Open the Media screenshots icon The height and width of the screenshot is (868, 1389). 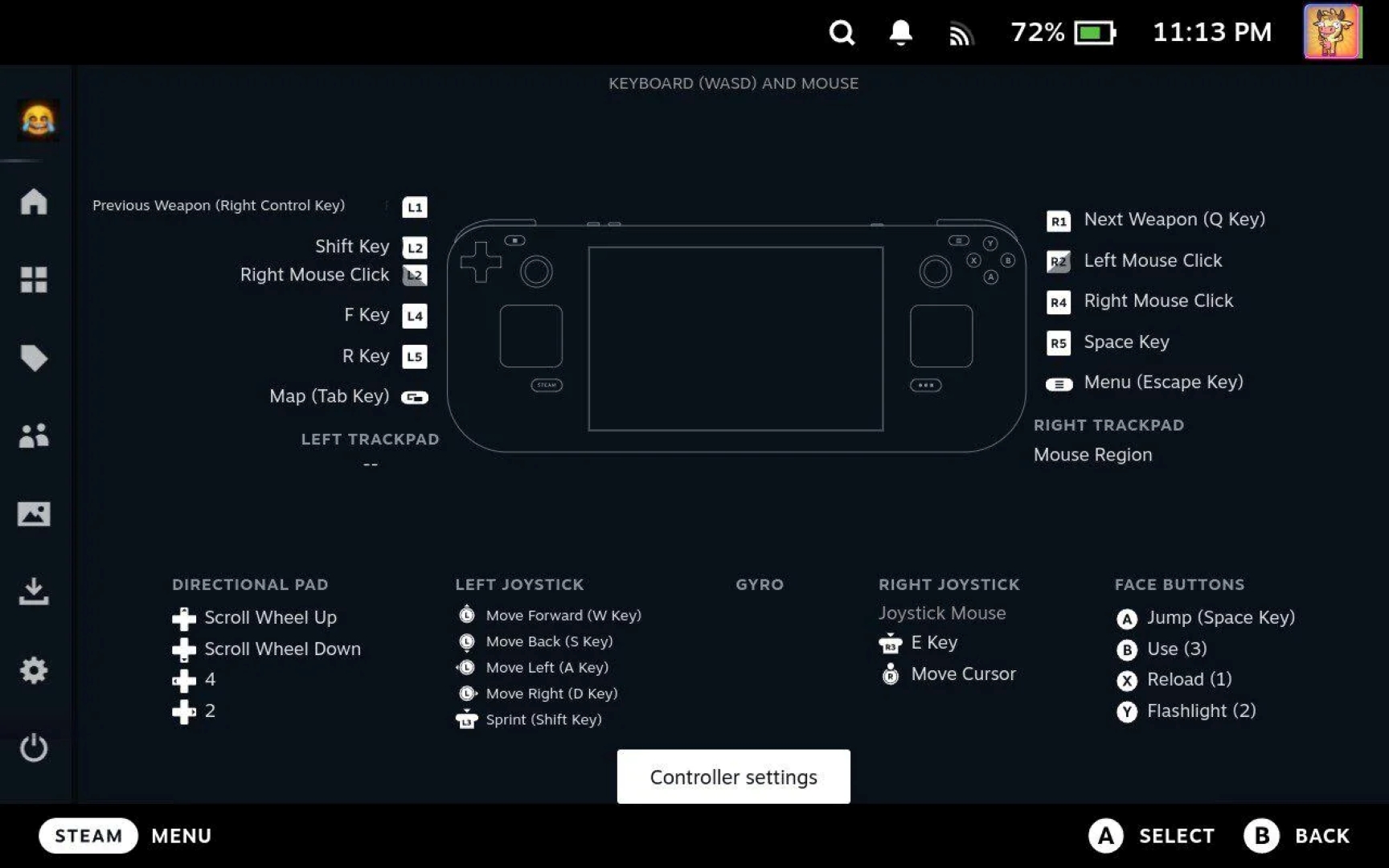tap(34, 514)
